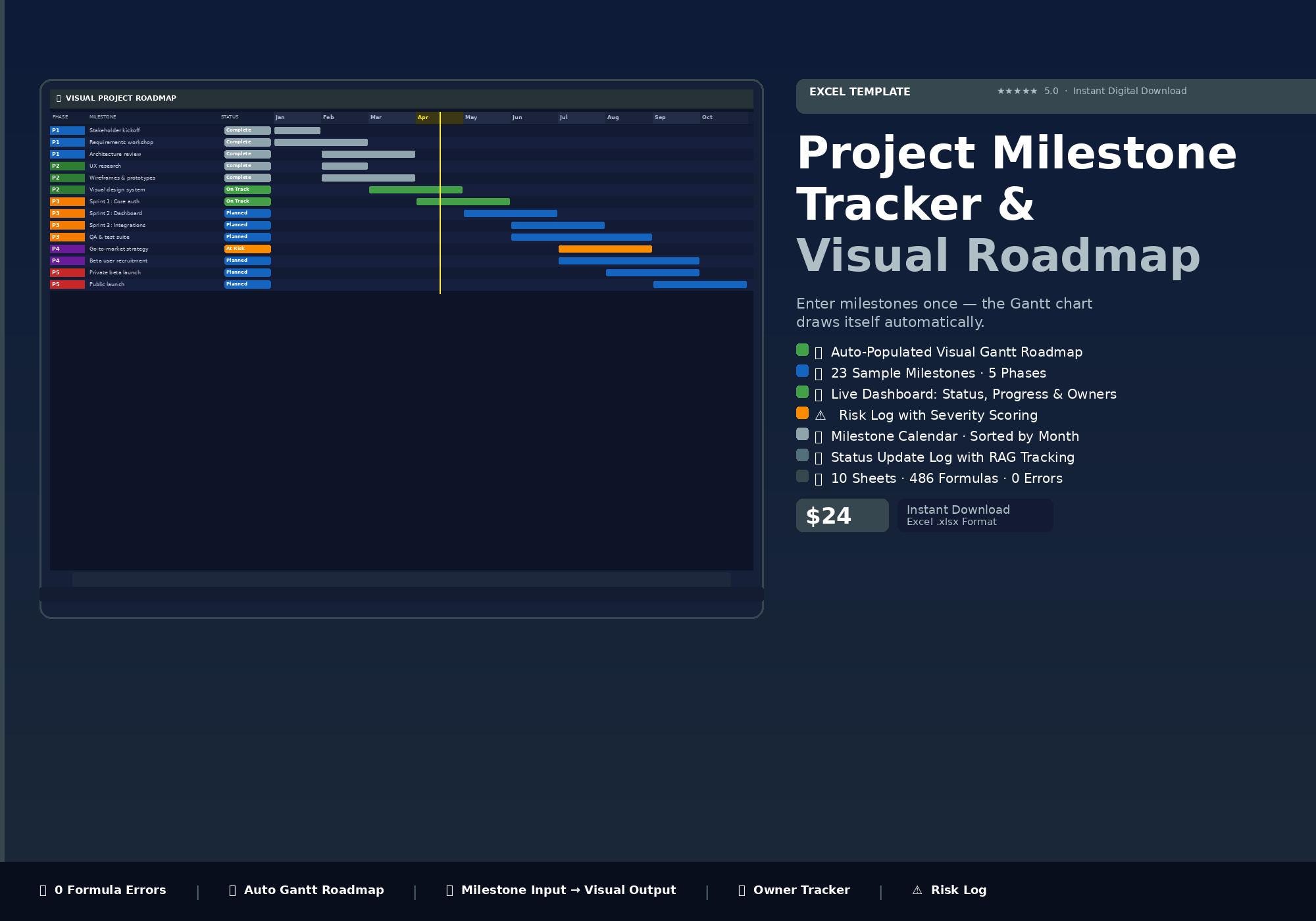This screenshot has width=1316, height=921.
Task: Click the Sprint 3: Integrations milestone name
Action: (x=117, y=225)
